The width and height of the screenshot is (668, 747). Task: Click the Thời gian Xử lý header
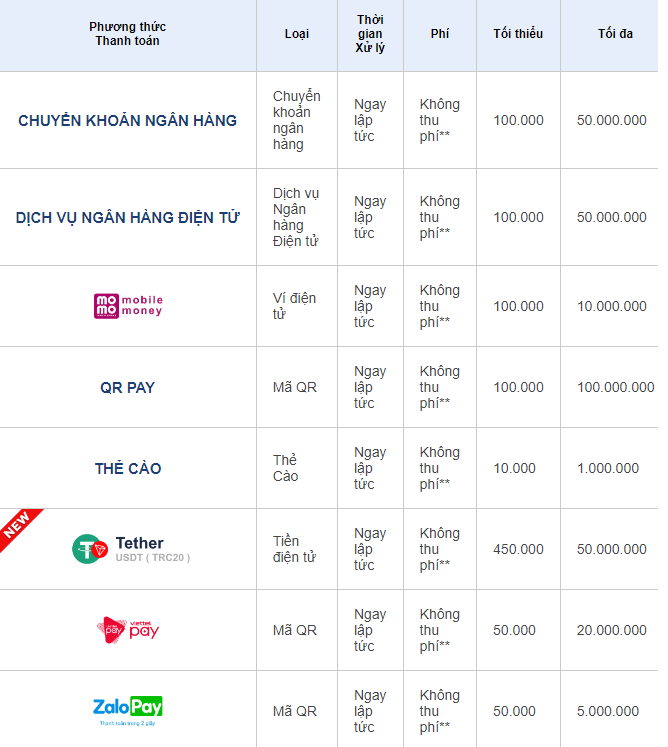[370, 34]
